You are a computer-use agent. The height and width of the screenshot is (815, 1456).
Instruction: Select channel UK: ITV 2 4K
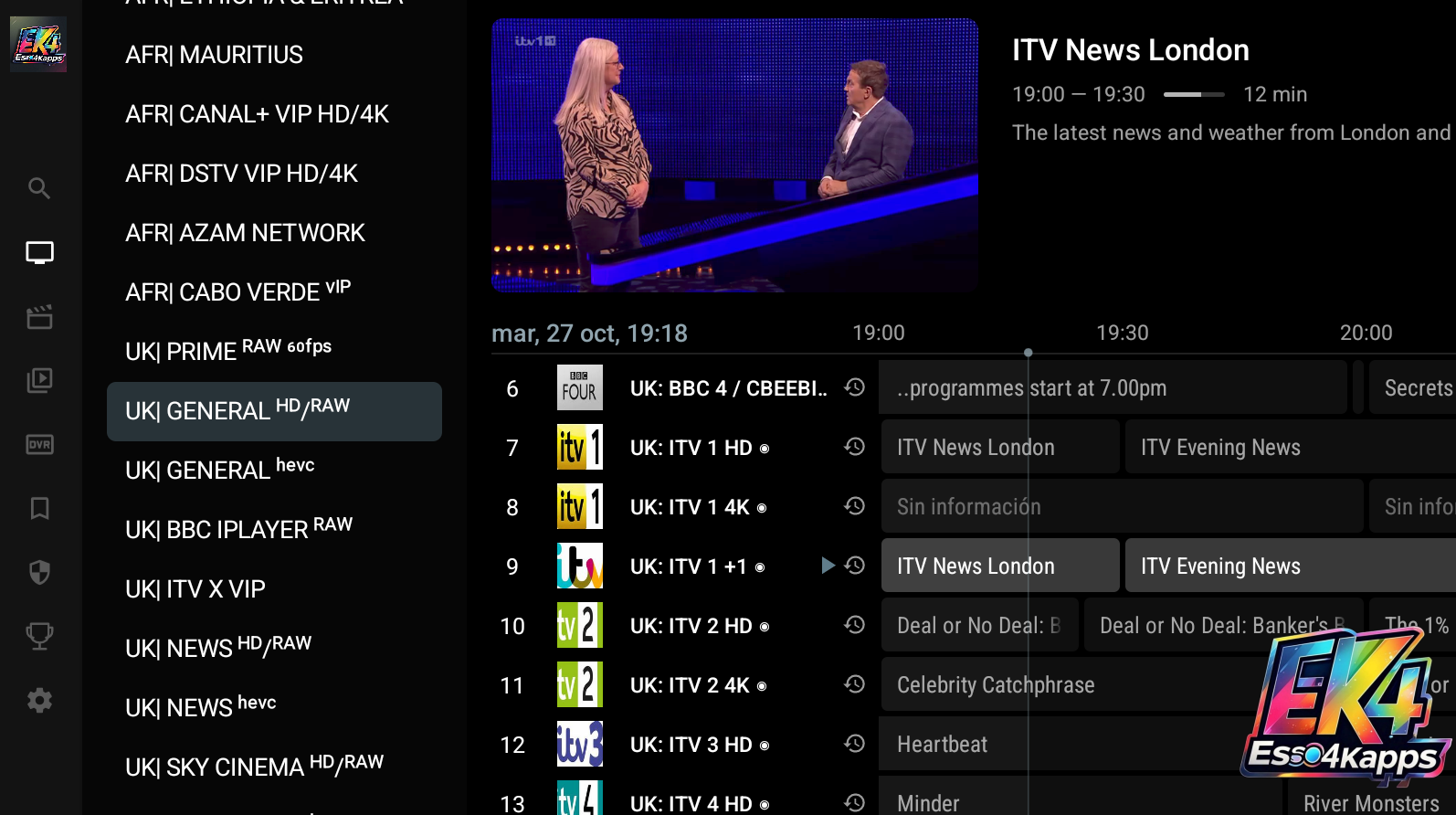pyautogui.click(x=698, y=685)
